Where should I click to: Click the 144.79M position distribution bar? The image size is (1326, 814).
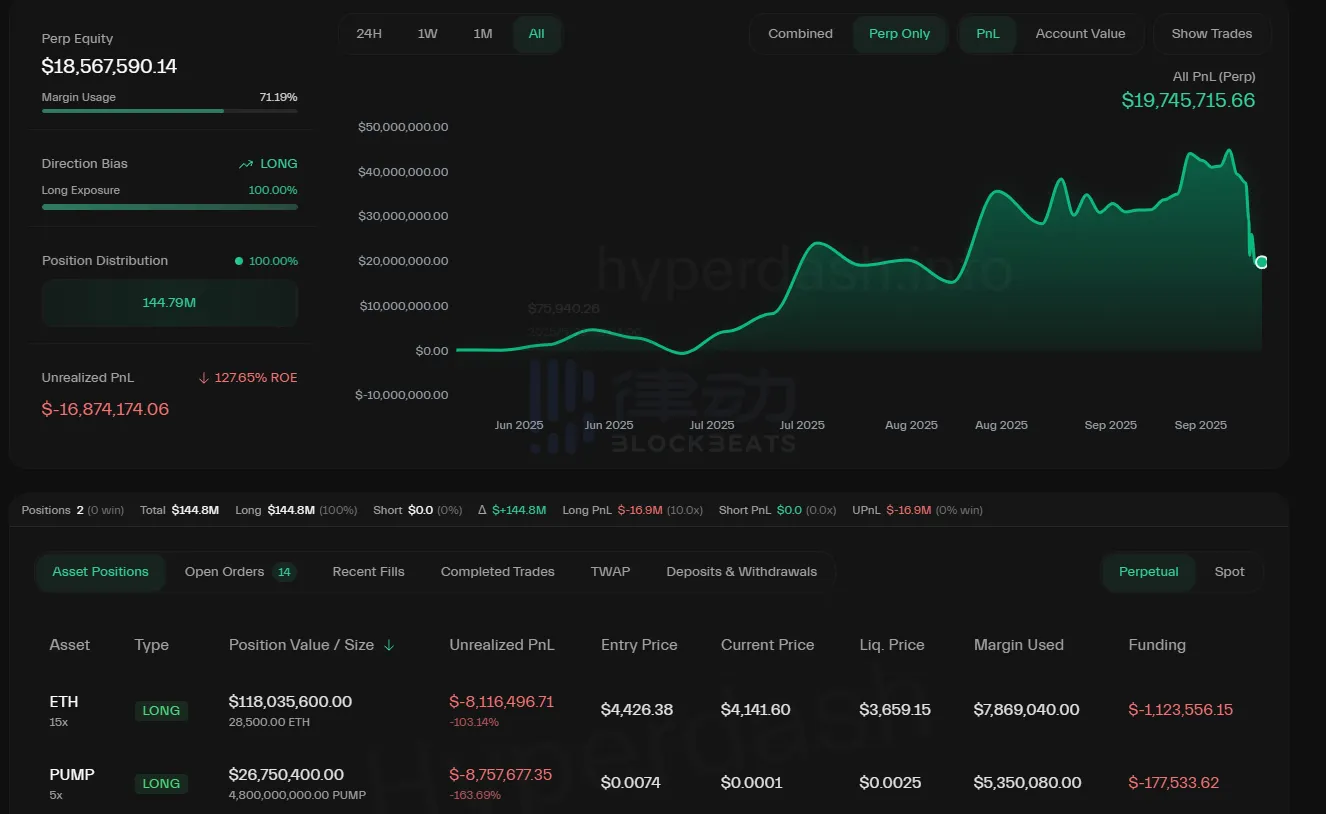click(169, 302)
